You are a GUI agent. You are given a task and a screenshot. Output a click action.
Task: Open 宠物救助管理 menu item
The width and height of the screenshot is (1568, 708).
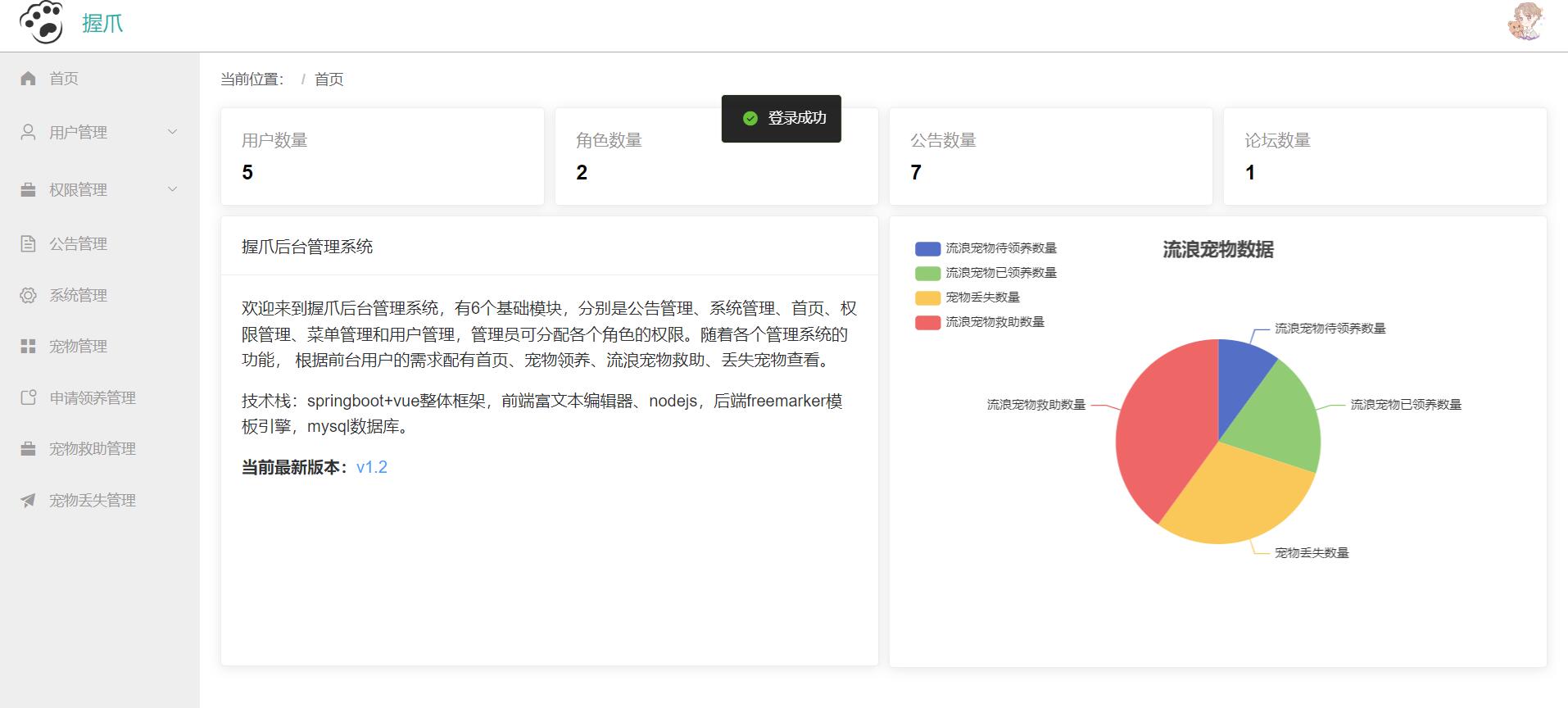99,448
